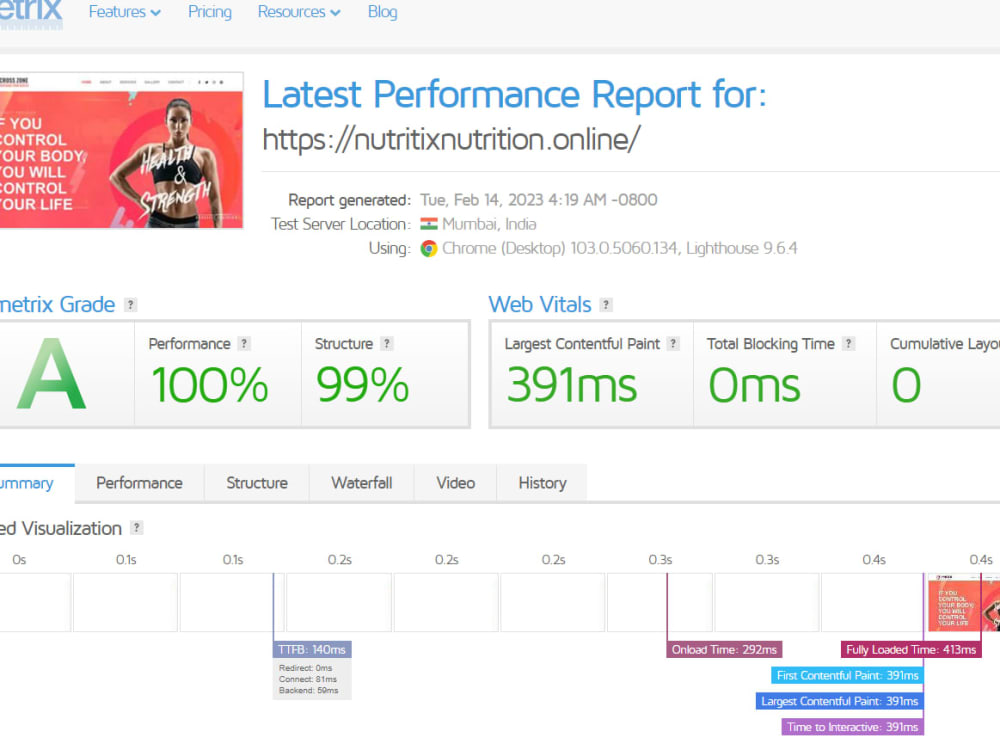Open help for GTmetrix Grade
The image size is (1000, 750).
click(x=130, y=305)
